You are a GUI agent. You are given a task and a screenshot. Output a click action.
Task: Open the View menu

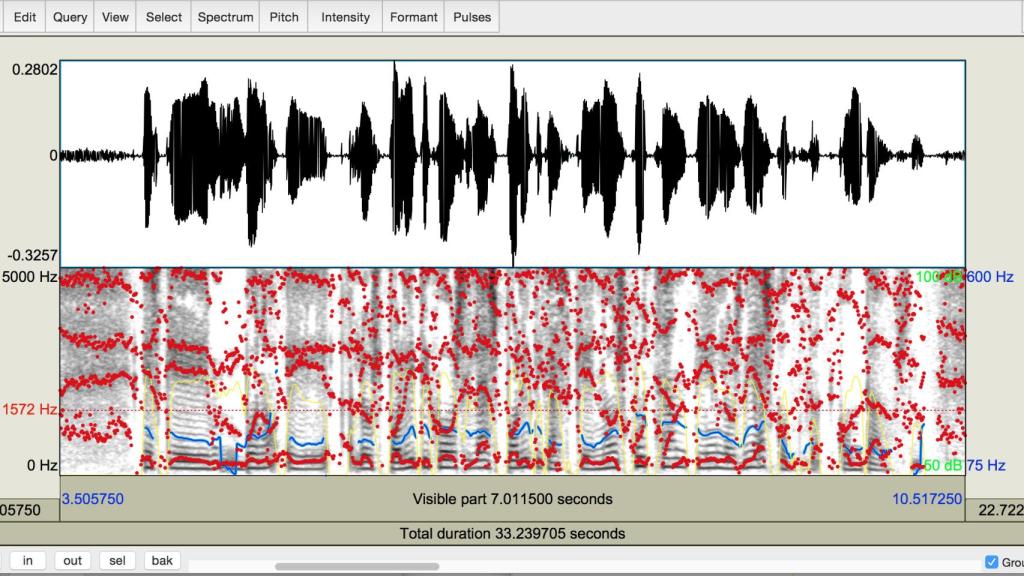[x=115, y=17]
